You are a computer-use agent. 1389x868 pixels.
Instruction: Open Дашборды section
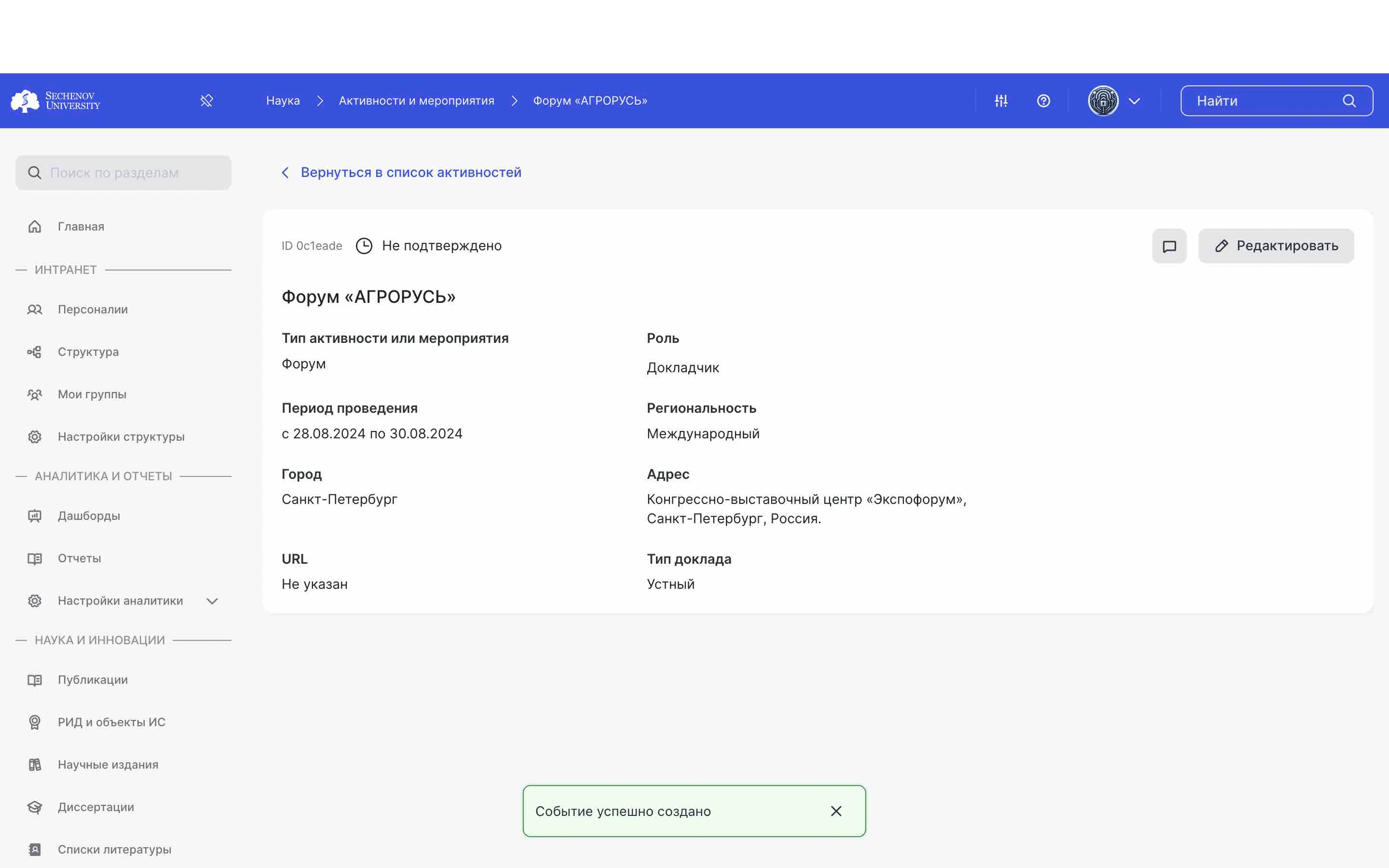click(89, 516)
